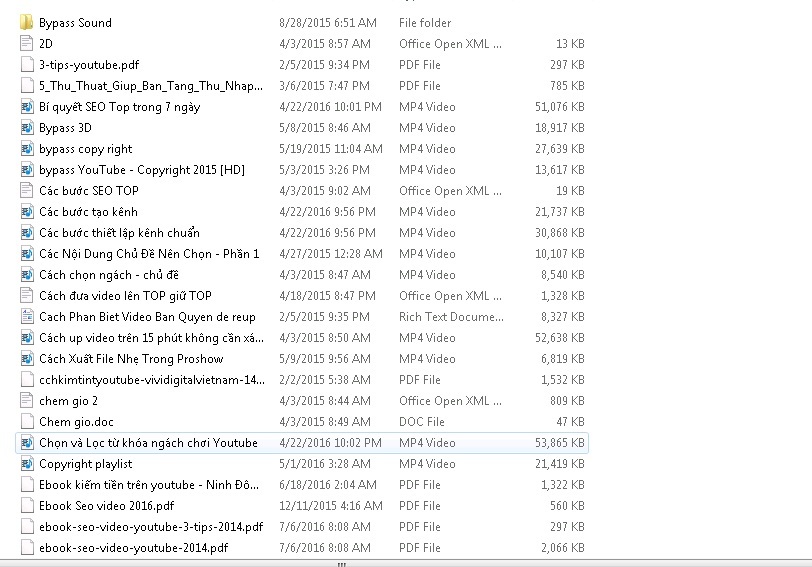Click date 8/28/2015 6:51 AM of Bypass Sound

(x=328, y=23)
